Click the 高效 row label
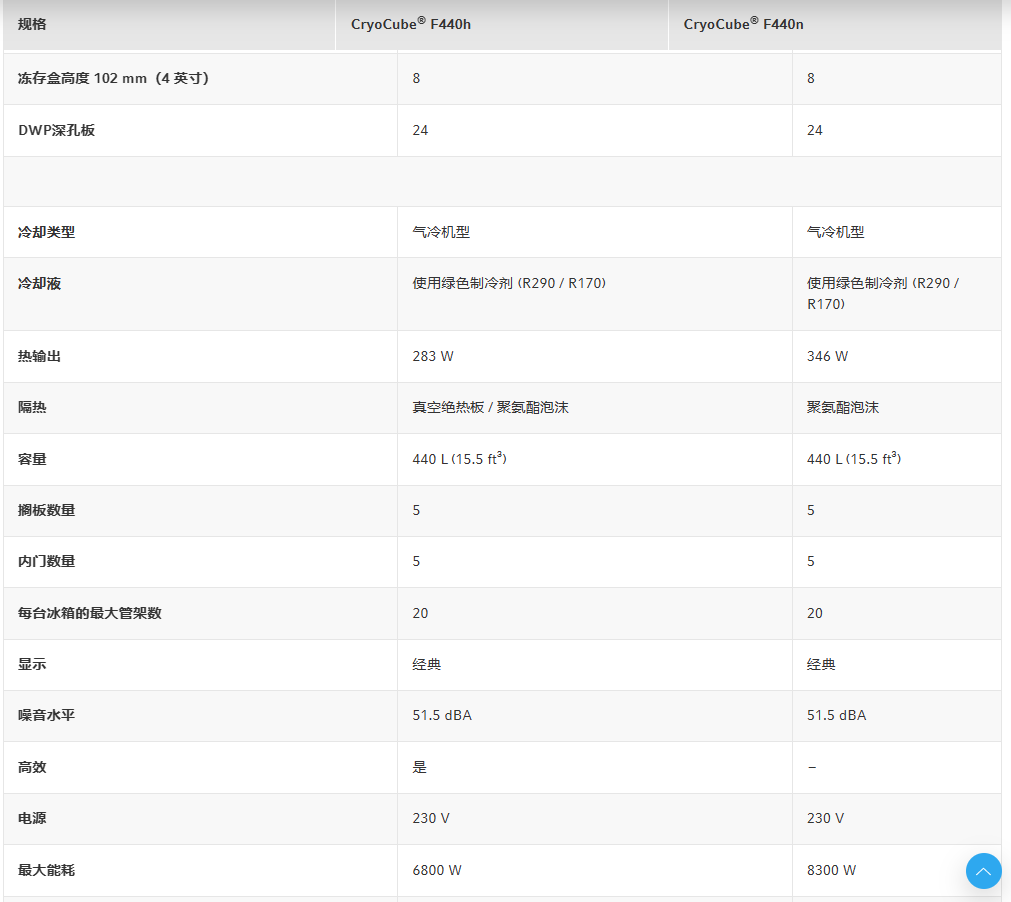The height and width of the screenshot is (902, 1011). 32,767
